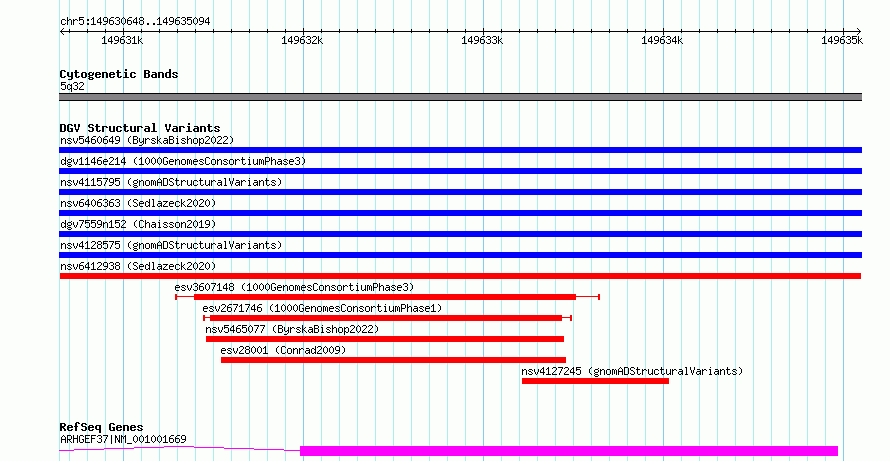
Task: Click nsv6412938 (Sedlazeck2020) label
Action: pos(138,266)
